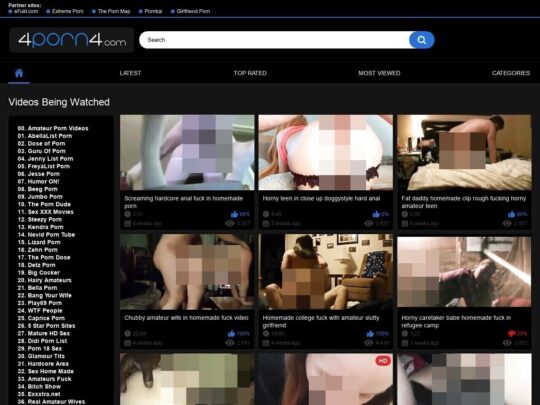Select sidebar link 14. Nevid Porn Tube

click(46, 235)
